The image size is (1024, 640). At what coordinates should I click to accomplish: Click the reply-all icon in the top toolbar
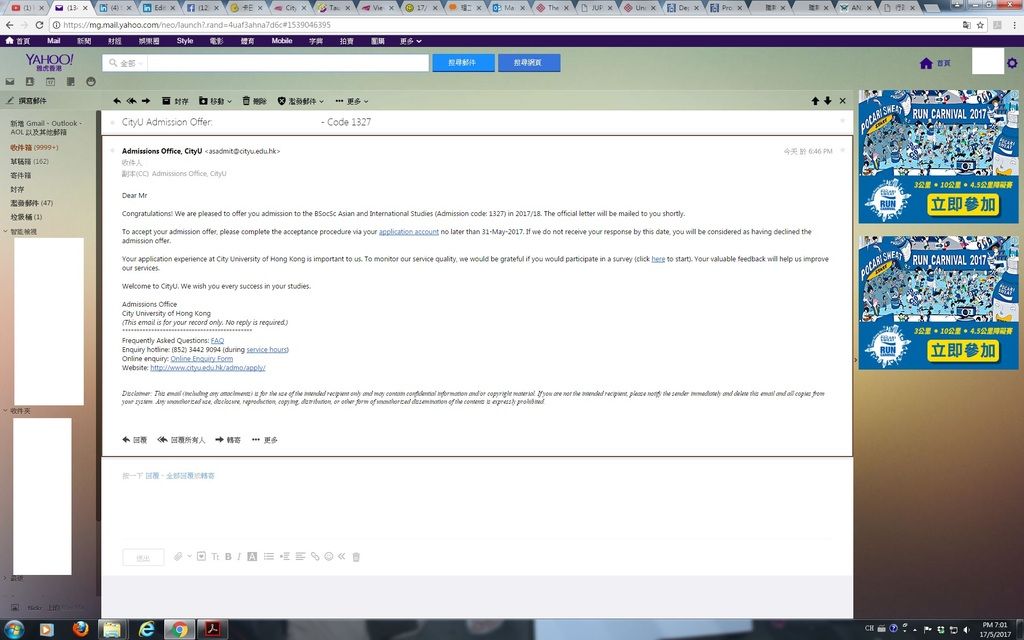point(131,101)
